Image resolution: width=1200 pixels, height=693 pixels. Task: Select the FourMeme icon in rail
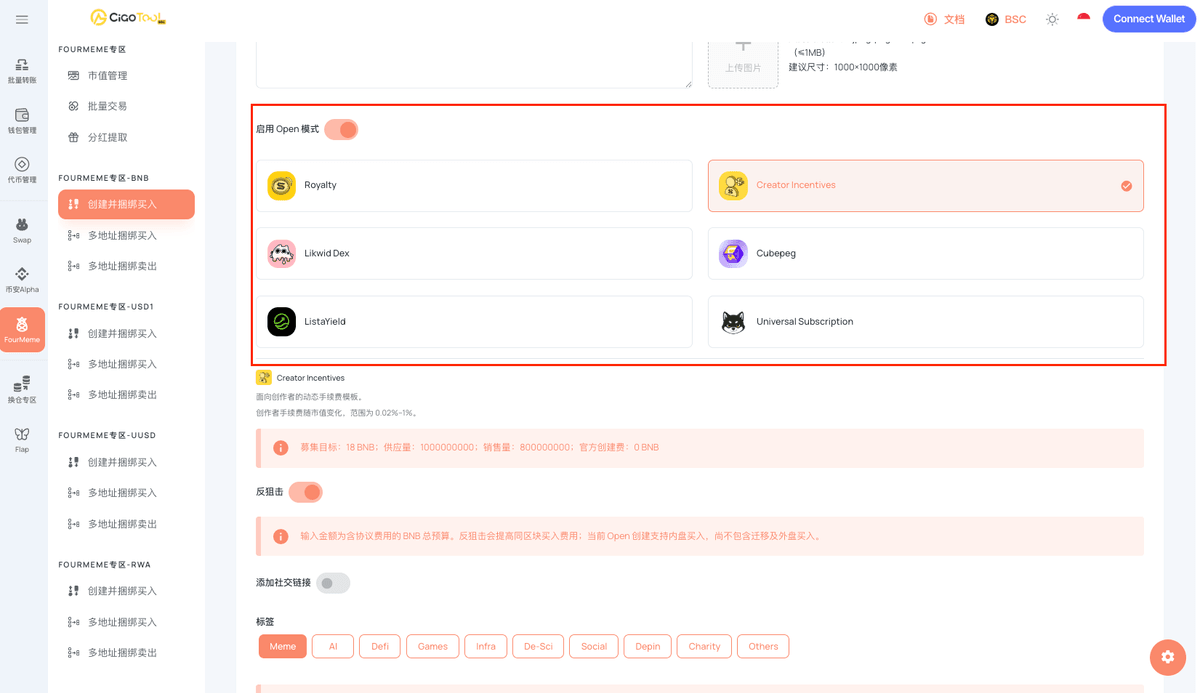coord(22,329)
